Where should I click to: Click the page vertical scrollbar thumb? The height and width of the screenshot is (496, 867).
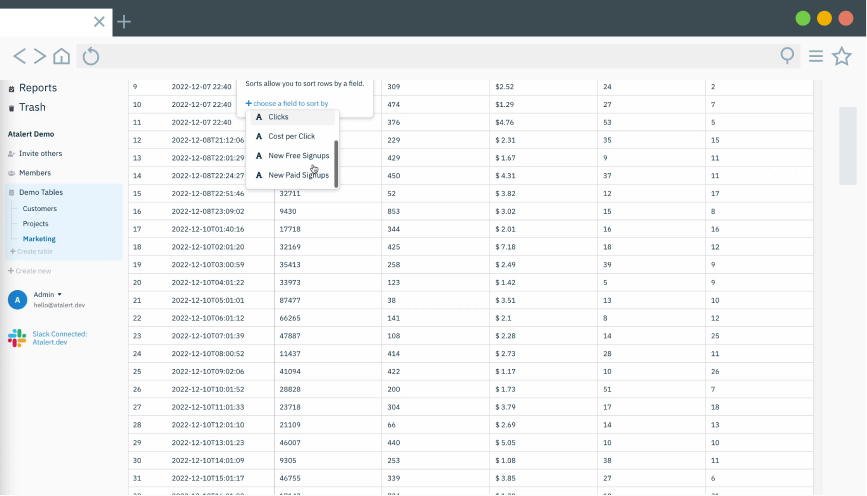(847, 145)
